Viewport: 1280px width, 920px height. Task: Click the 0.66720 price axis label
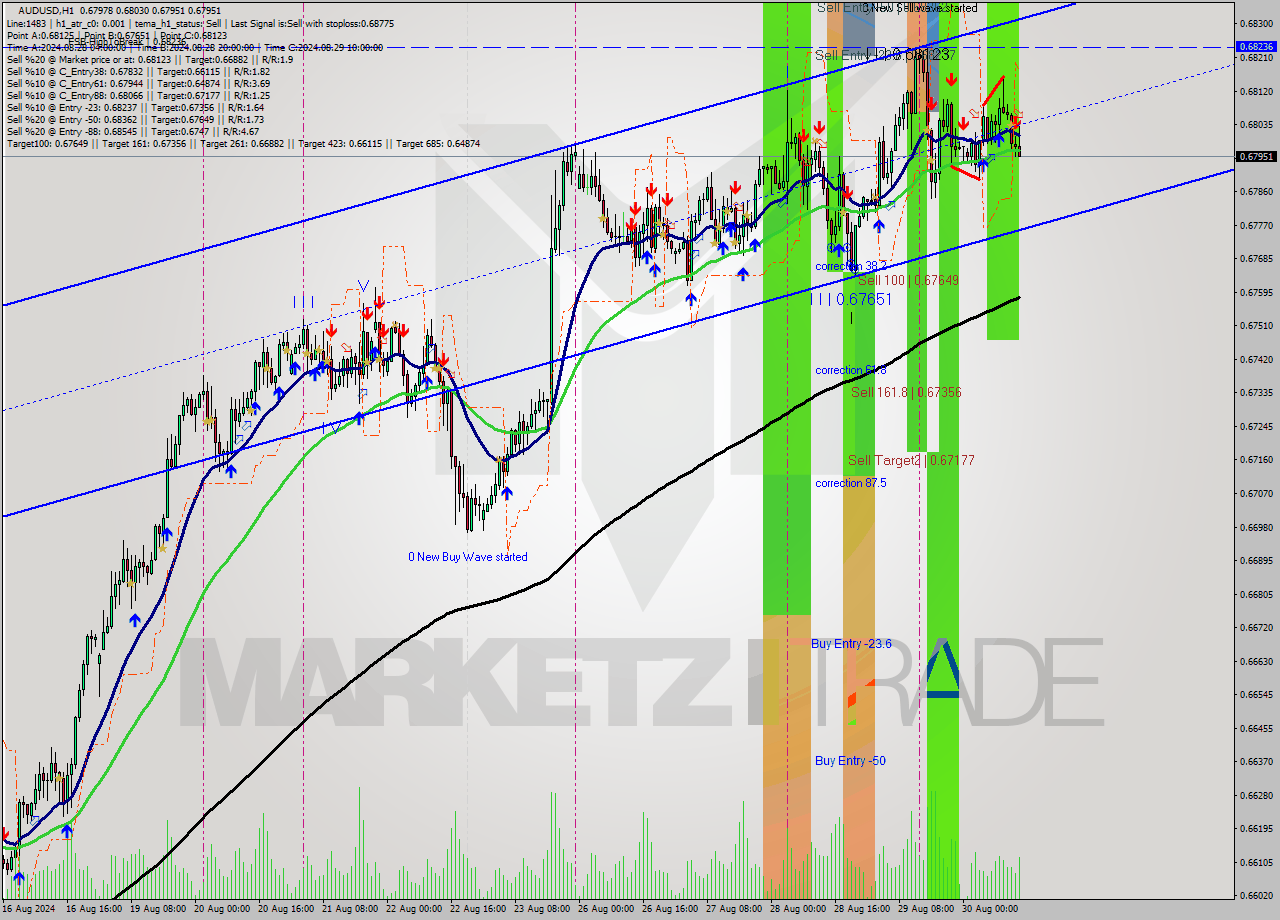(x=1256, y=627)
